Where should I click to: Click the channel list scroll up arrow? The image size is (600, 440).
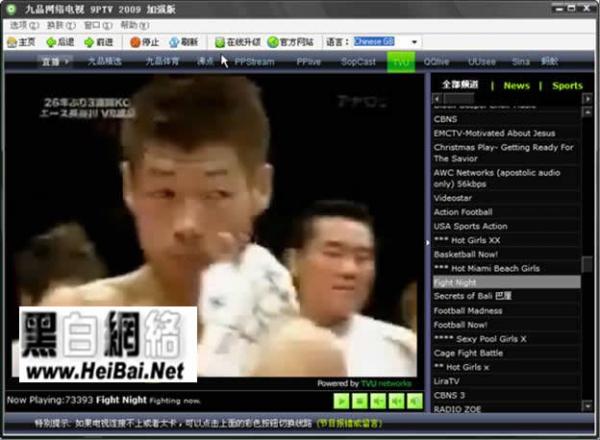tap(587, 112)
